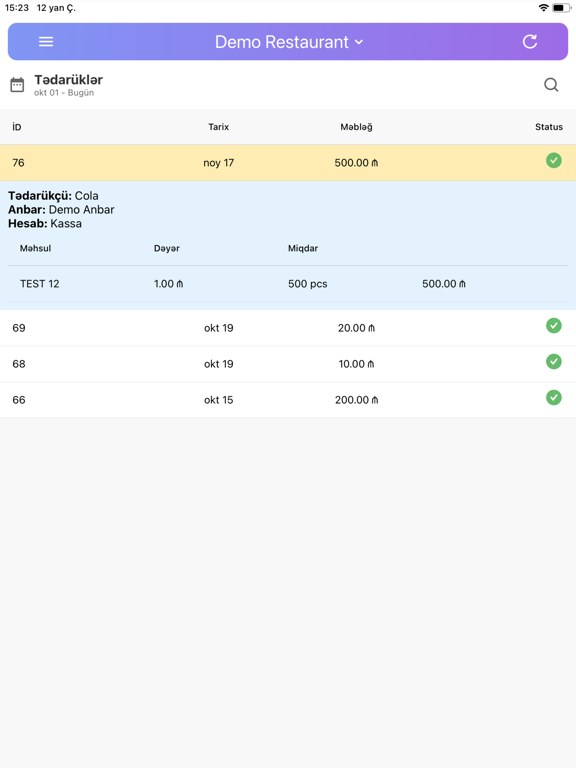576x768 pixels.
Task: Click the Miqdar column label
Action: (x=303, y=248)
